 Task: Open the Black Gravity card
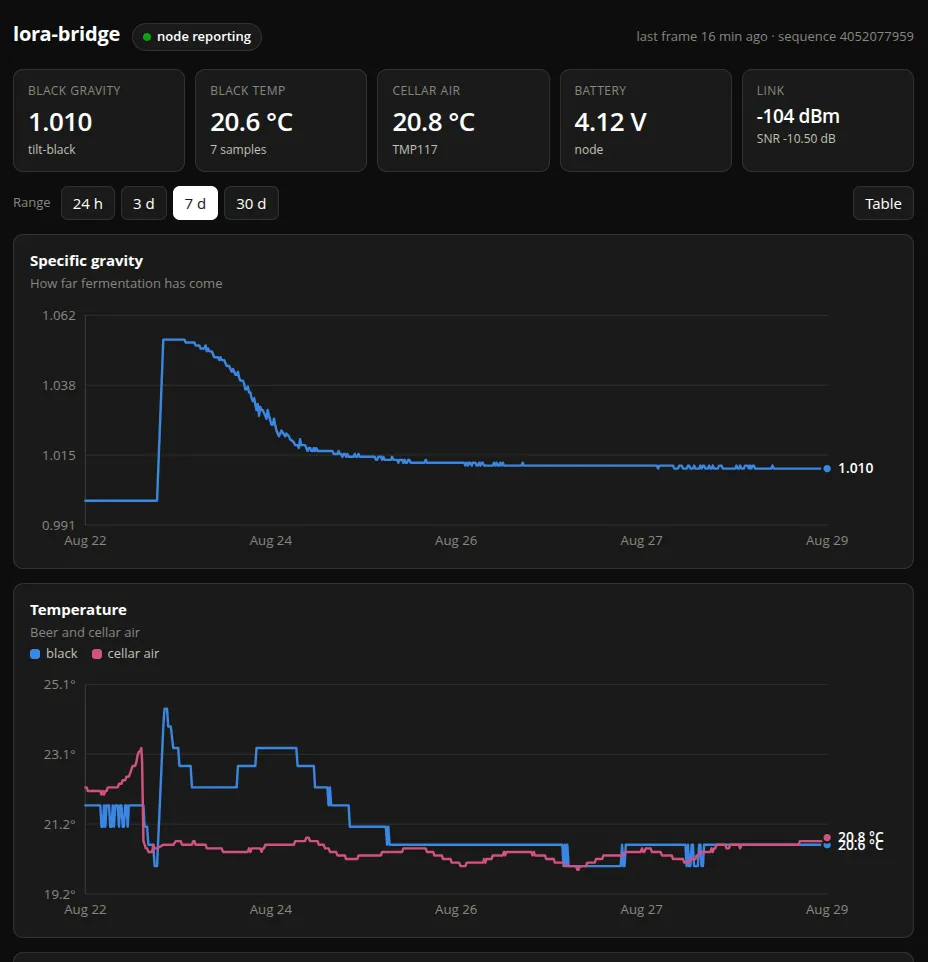[99, 120]
